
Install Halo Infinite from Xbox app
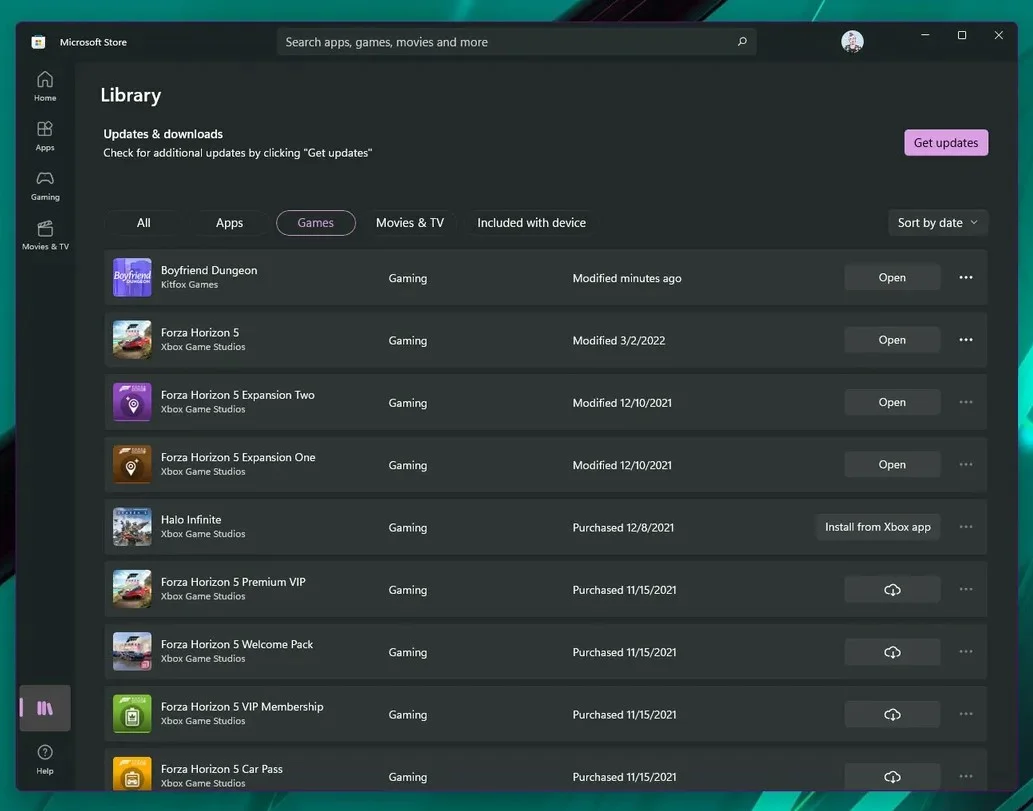click(x=878, y=527)
